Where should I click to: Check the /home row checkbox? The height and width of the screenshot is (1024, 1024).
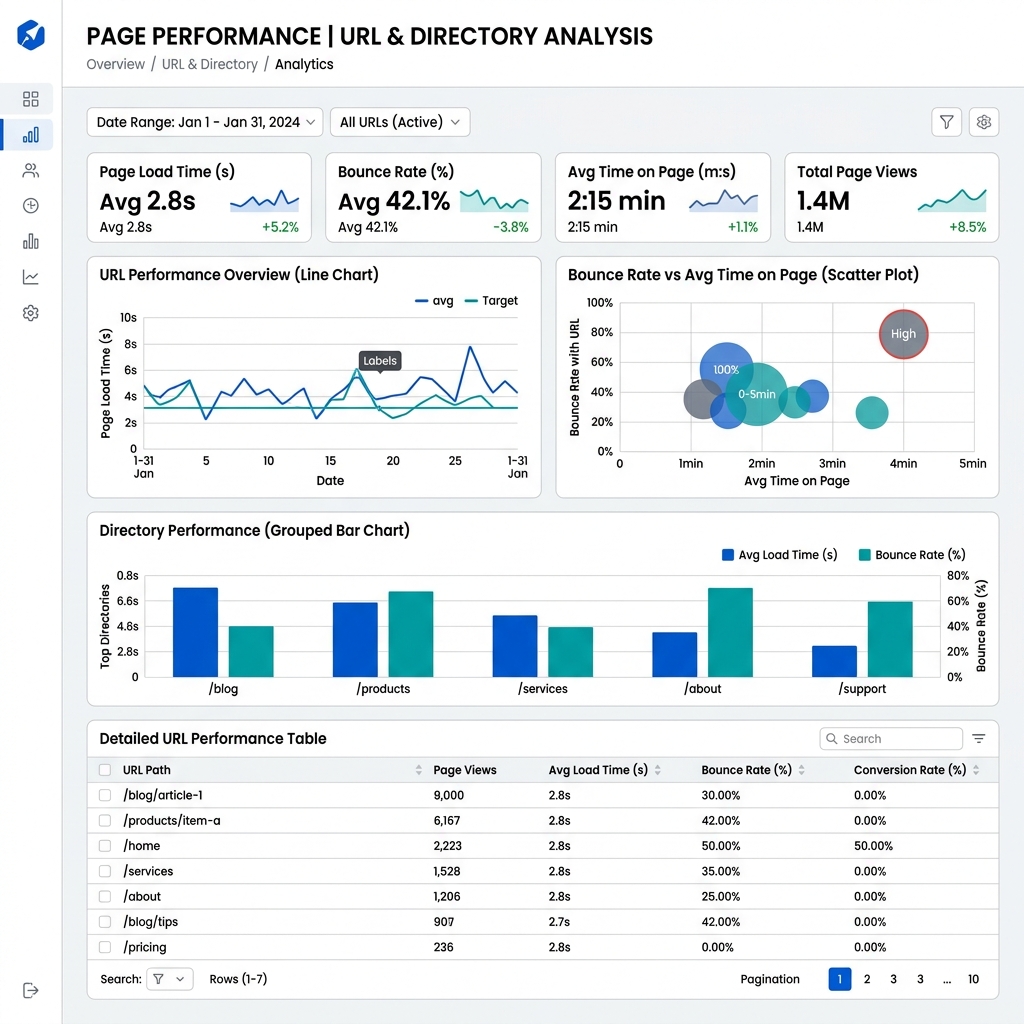click(104, 846)
